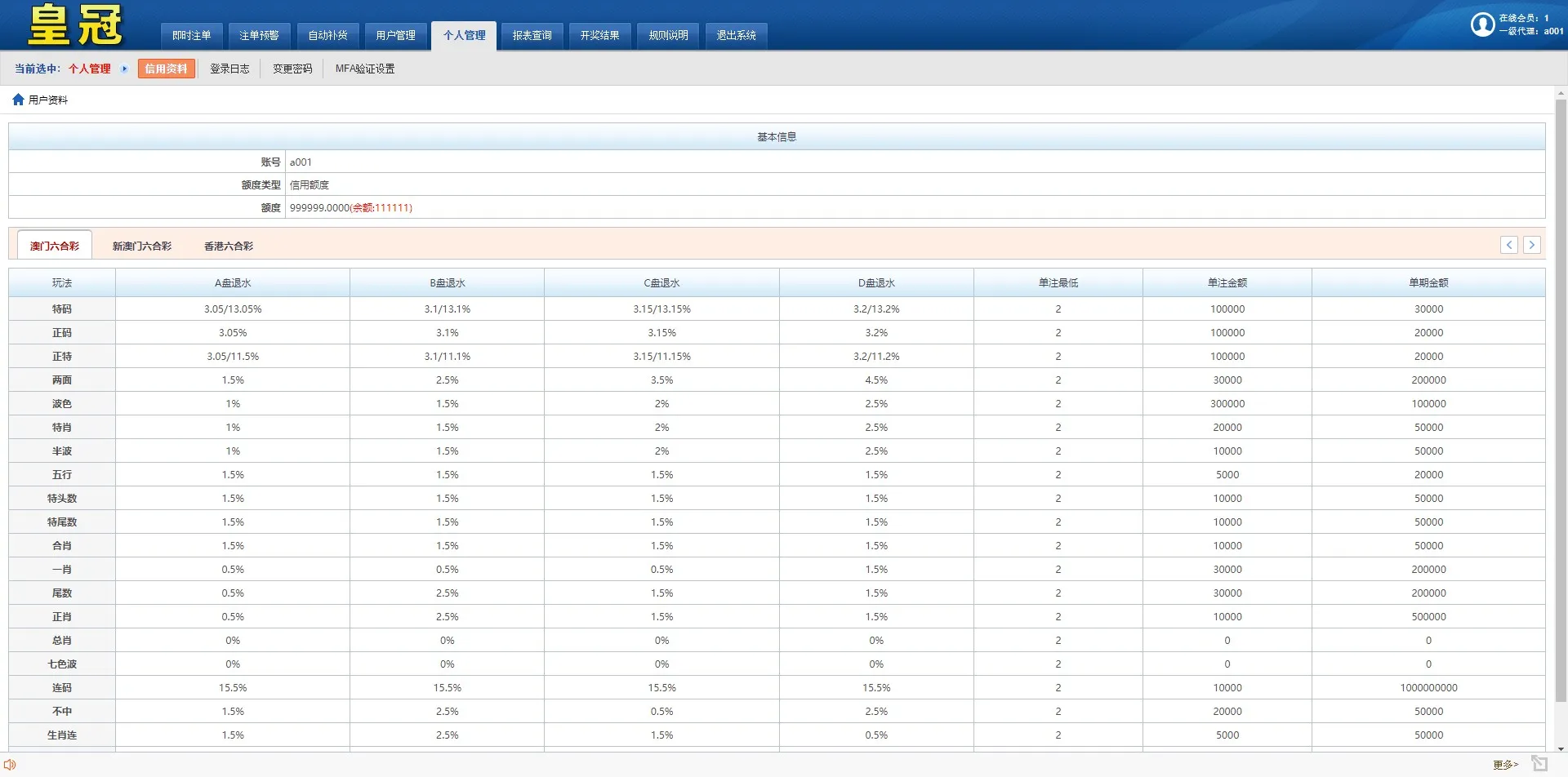Open the 报表查询 menu item
This screenshot has width=1568, height=777.
coord(532,35)
